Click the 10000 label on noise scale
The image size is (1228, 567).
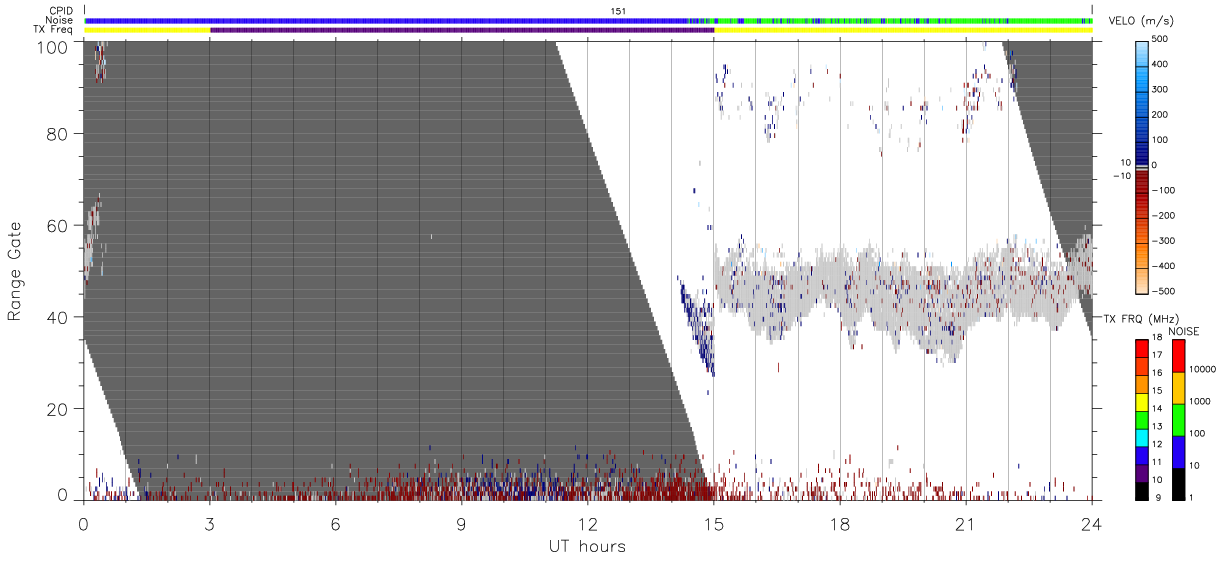tap(1204, 369)
